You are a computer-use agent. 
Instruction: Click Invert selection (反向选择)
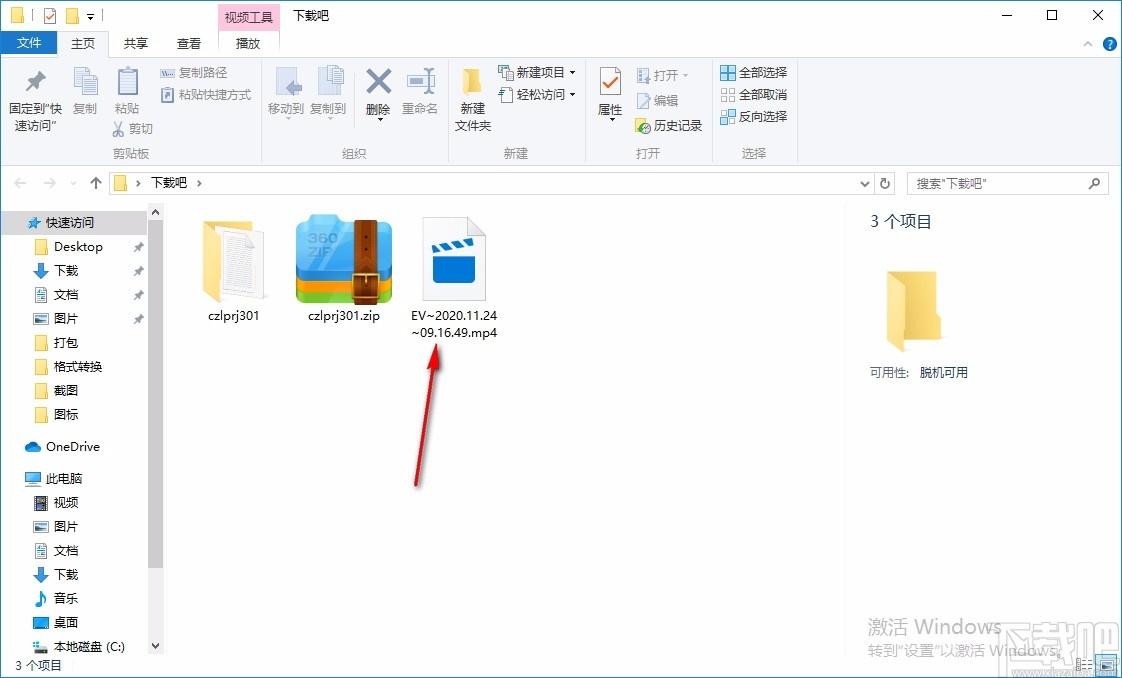(x=754, y=117)
